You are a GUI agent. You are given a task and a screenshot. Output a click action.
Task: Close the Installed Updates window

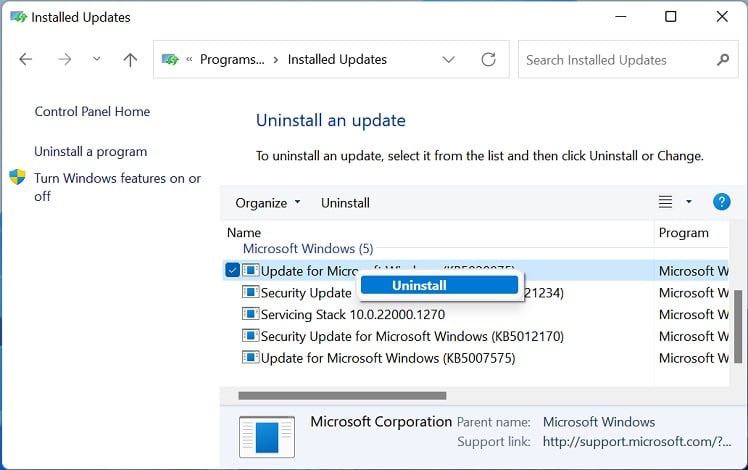722,17
